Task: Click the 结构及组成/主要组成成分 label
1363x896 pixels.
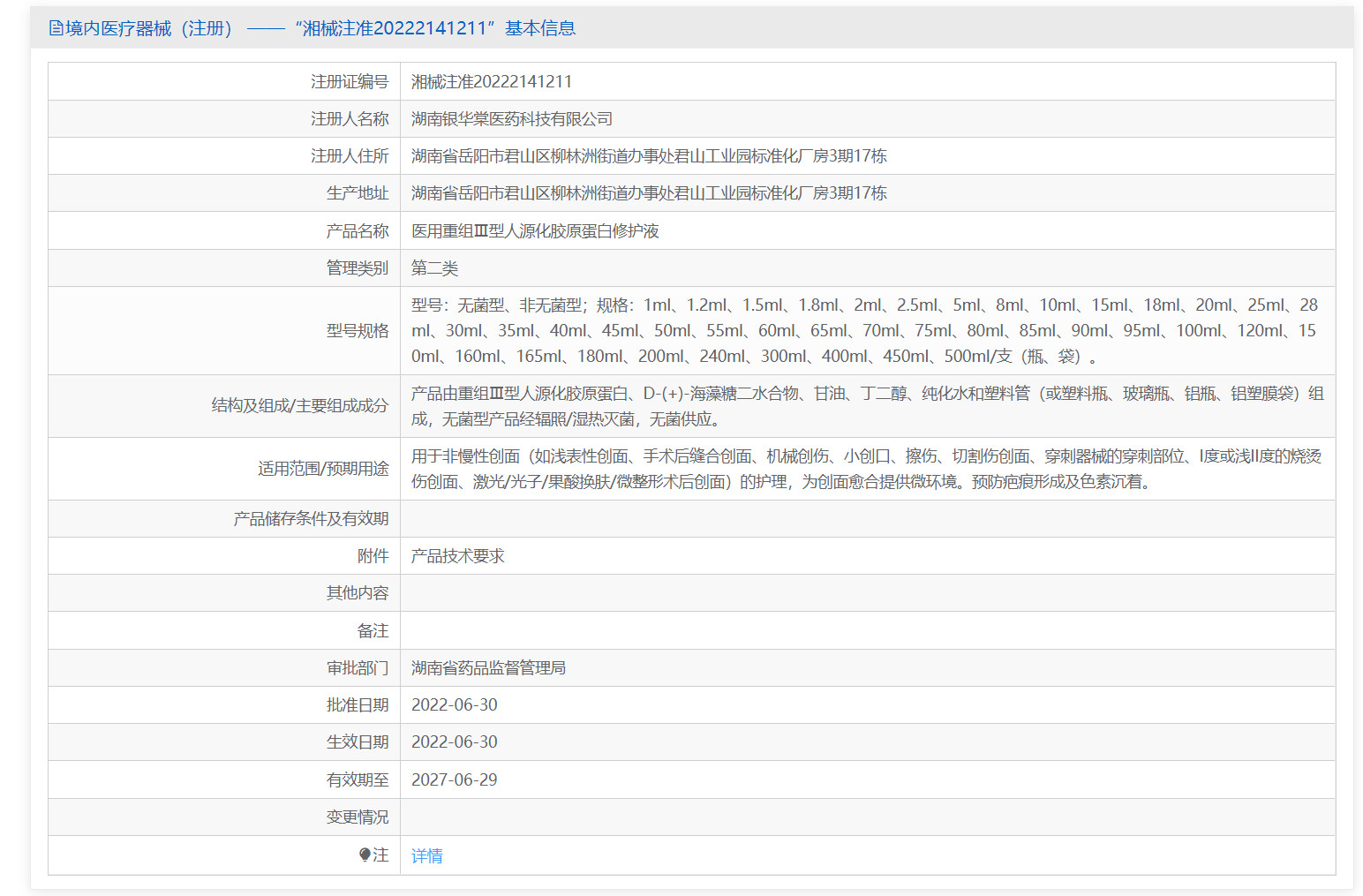Action: (300, 406)
